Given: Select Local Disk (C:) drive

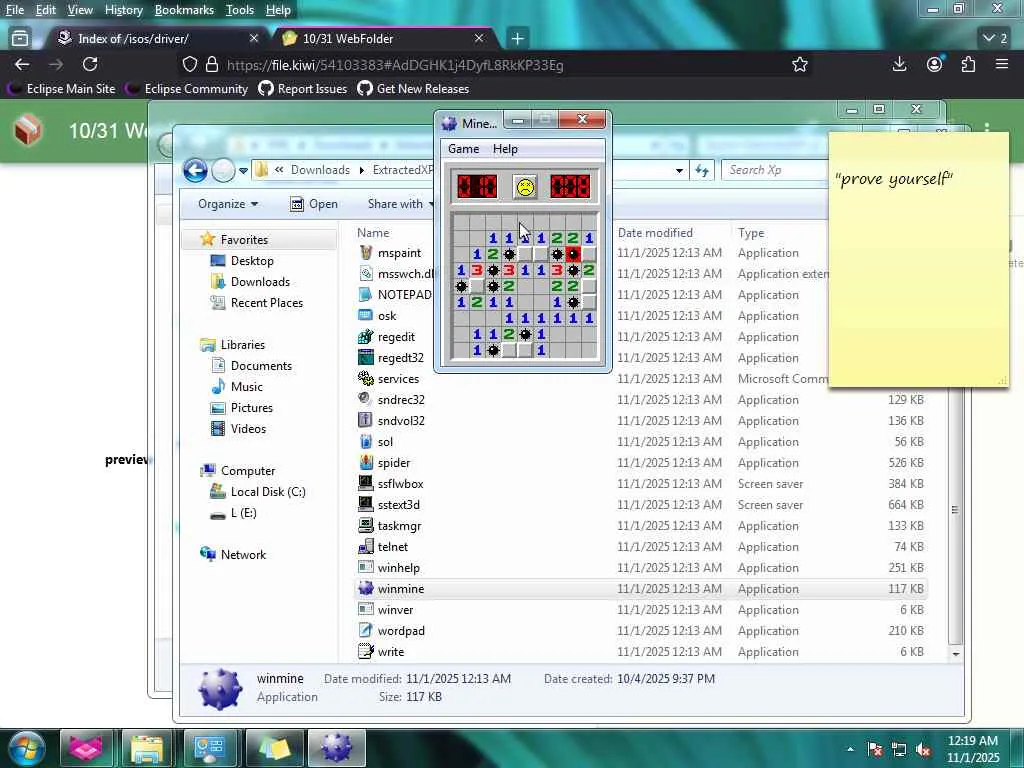Looking at the screenshot, I should (267, 492).
